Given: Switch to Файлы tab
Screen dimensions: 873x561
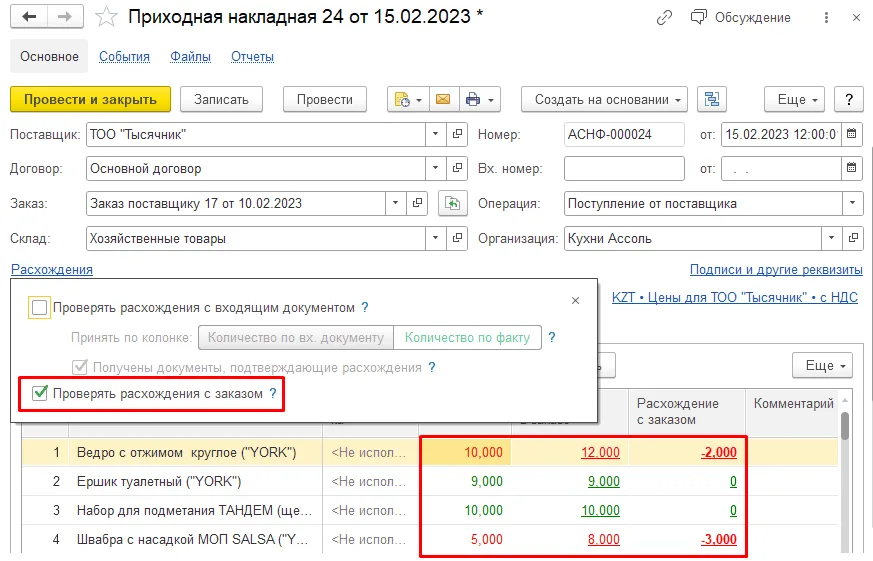Looking at the screenshot, I should (x=190, y=57).
